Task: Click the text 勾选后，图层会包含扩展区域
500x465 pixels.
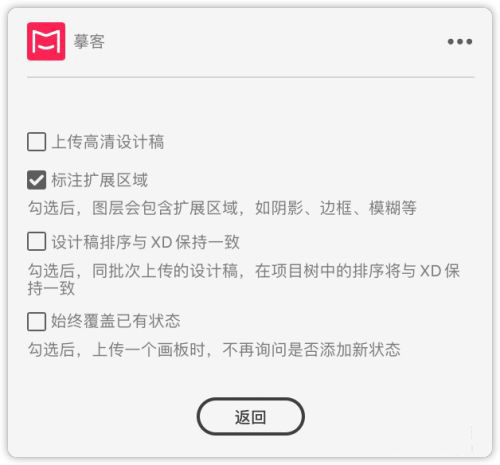Action: point(133,208)
